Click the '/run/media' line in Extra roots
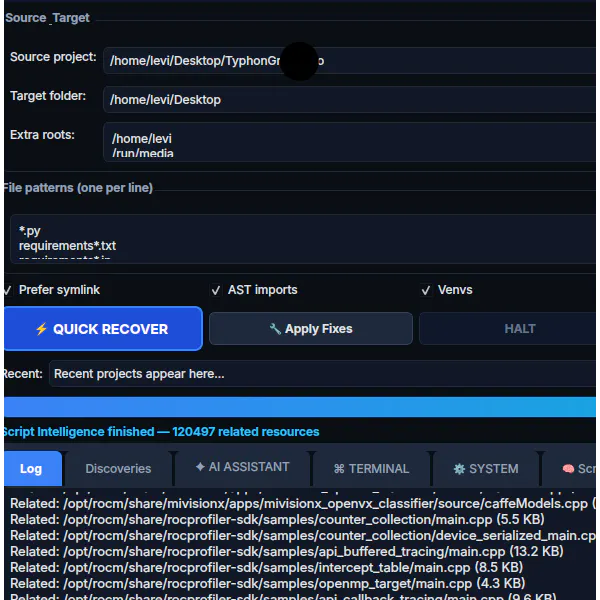The image size is (600, 600). coord(143,153)
